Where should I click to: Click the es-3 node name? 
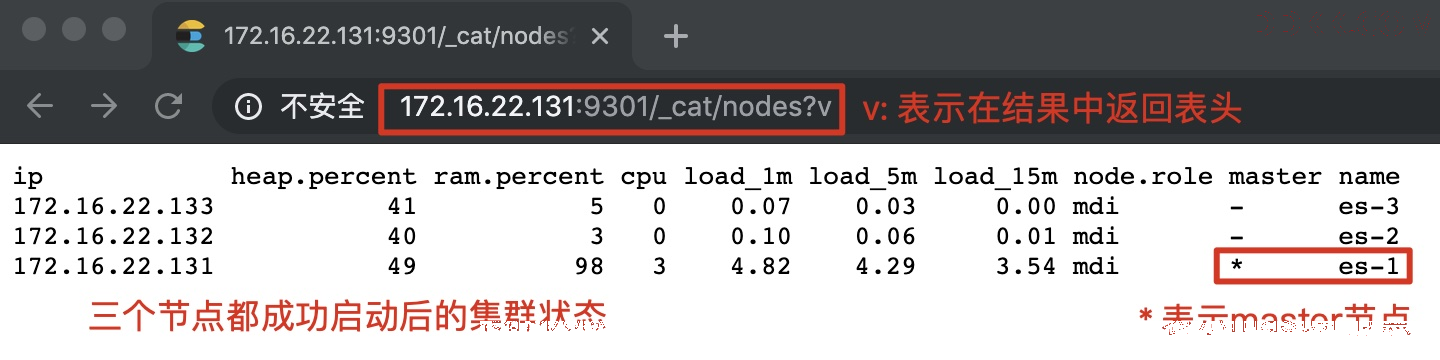[x=1369, y=207]
